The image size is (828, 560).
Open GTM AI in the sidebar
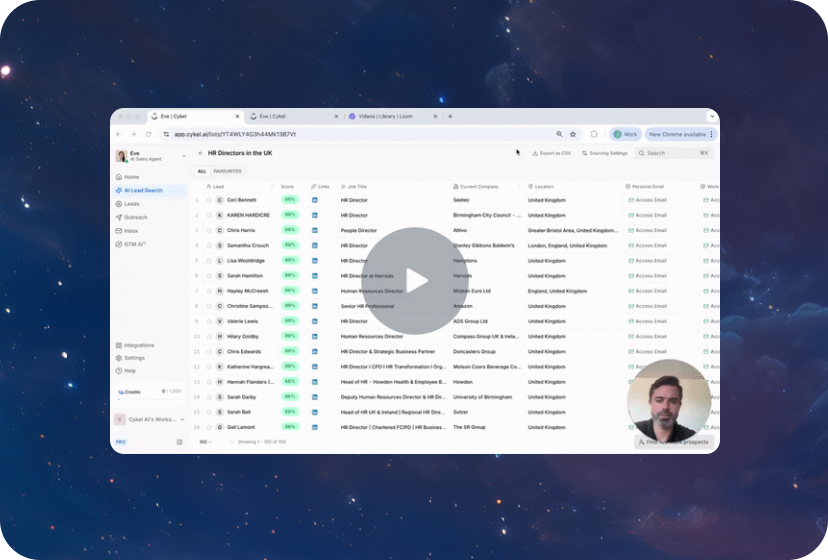pyautogui.click(x=130, y=244)
